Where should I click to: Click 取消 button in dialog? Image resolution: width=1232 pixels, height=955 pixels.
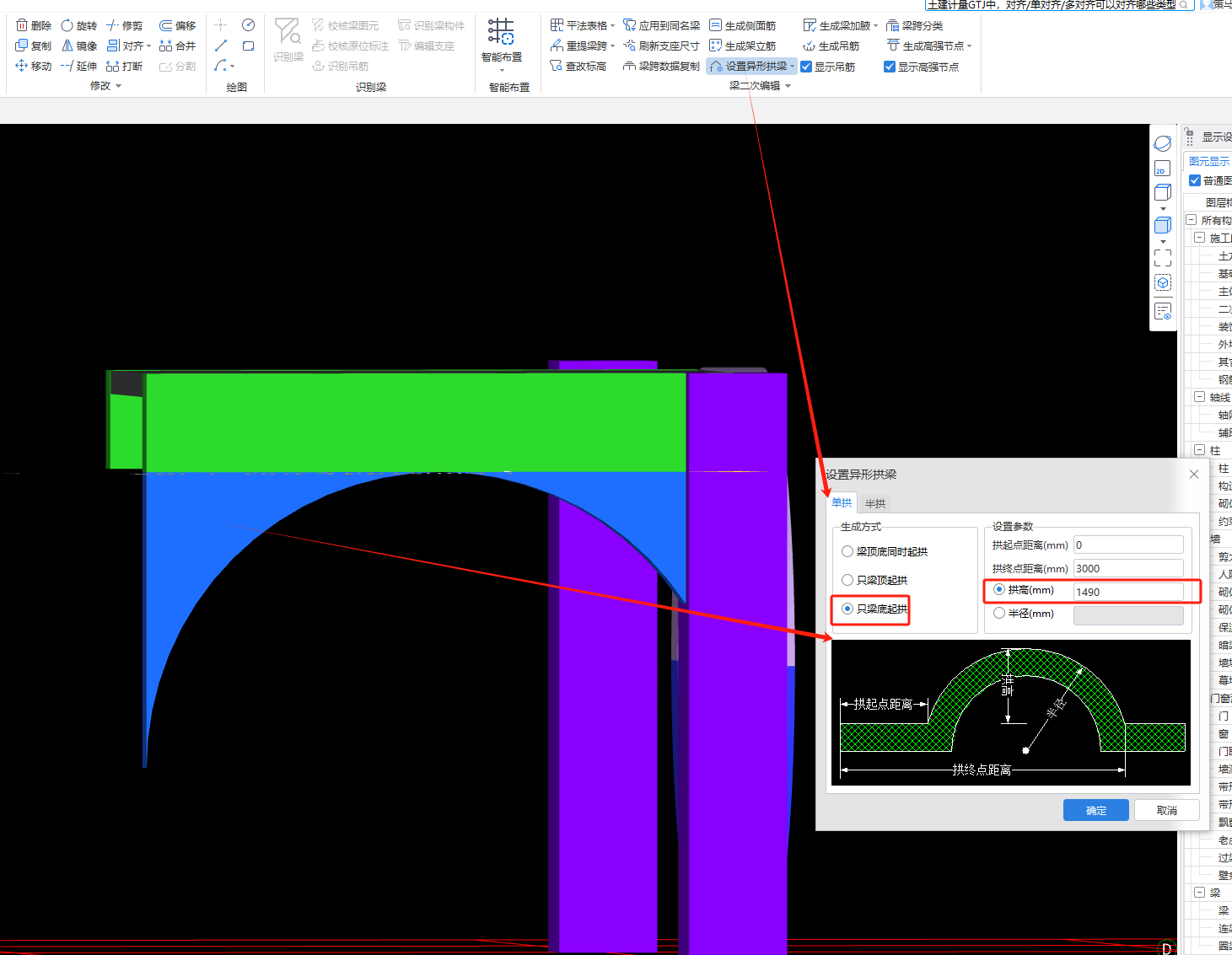coord(1167,810)
